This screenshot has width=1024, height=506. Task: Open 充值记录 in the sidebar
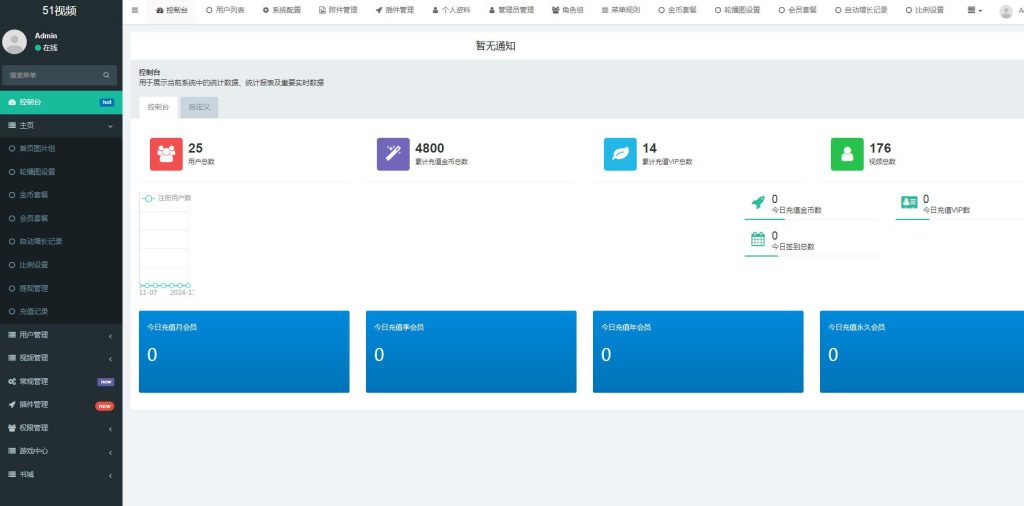(61, 311)
